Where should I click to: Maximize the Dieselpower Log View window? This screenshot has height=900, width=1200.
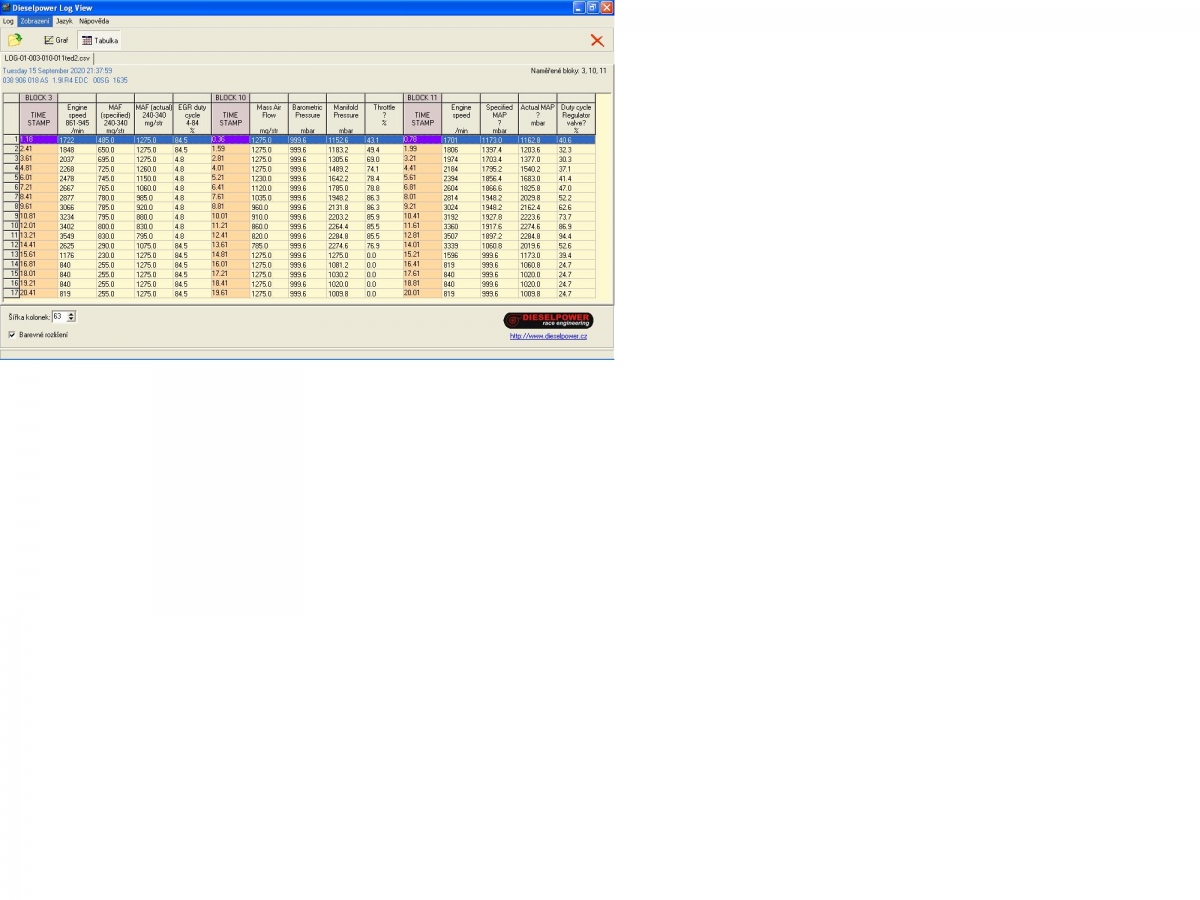[592, 7]
